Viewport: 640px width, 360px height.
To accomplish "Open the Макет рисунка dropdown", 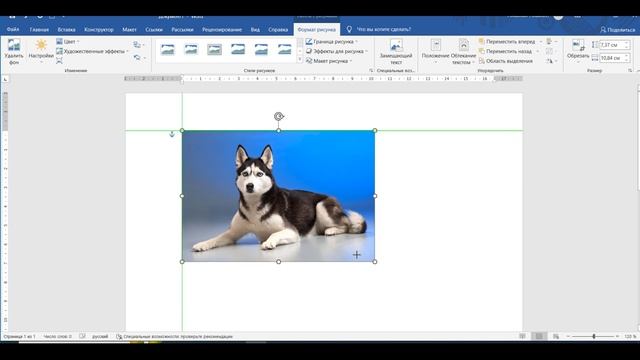I will (x=329, y=61).
